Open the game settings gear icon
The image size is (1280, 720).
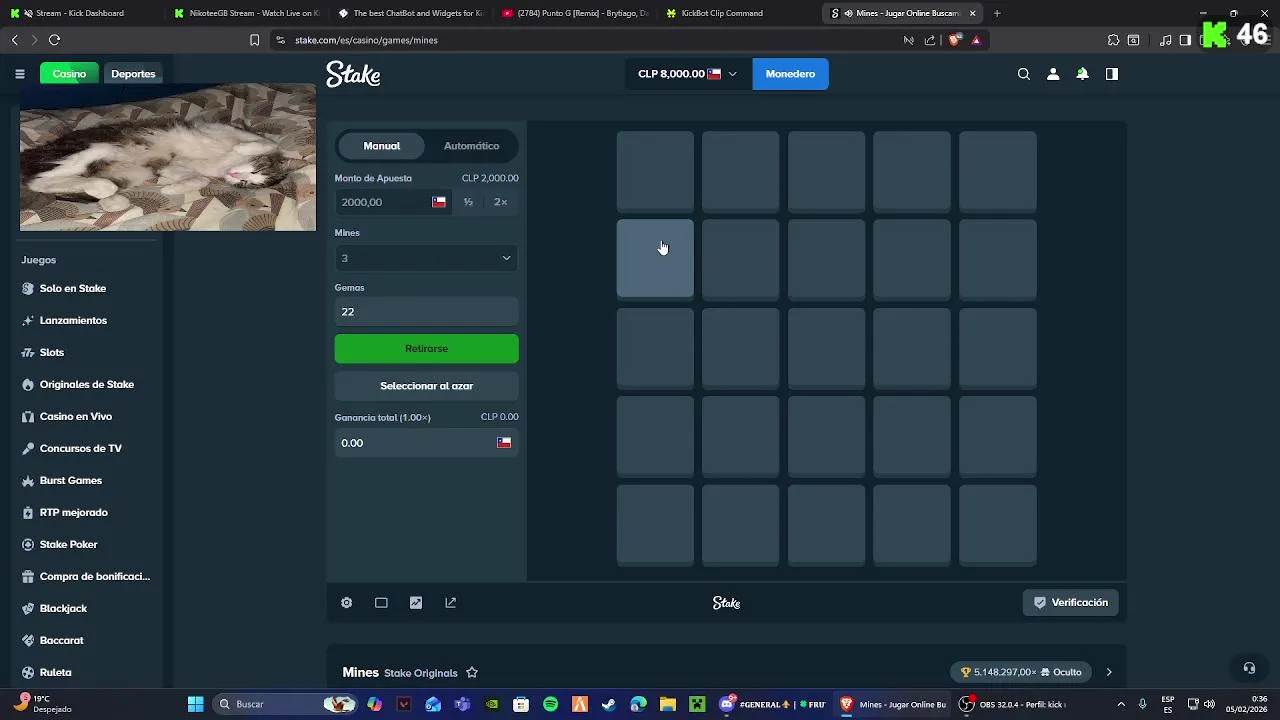[346, 603]
